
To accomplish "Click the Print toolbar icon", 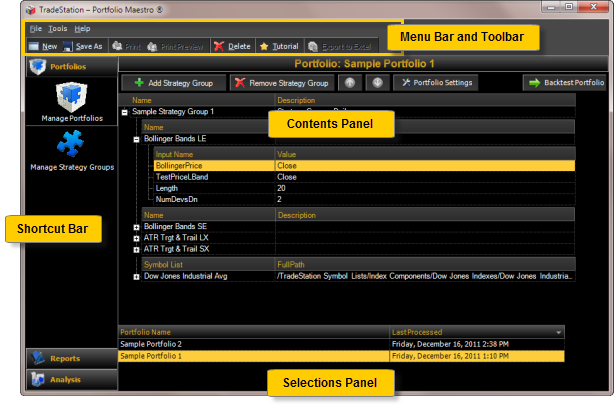I will (x=117, y=47).
